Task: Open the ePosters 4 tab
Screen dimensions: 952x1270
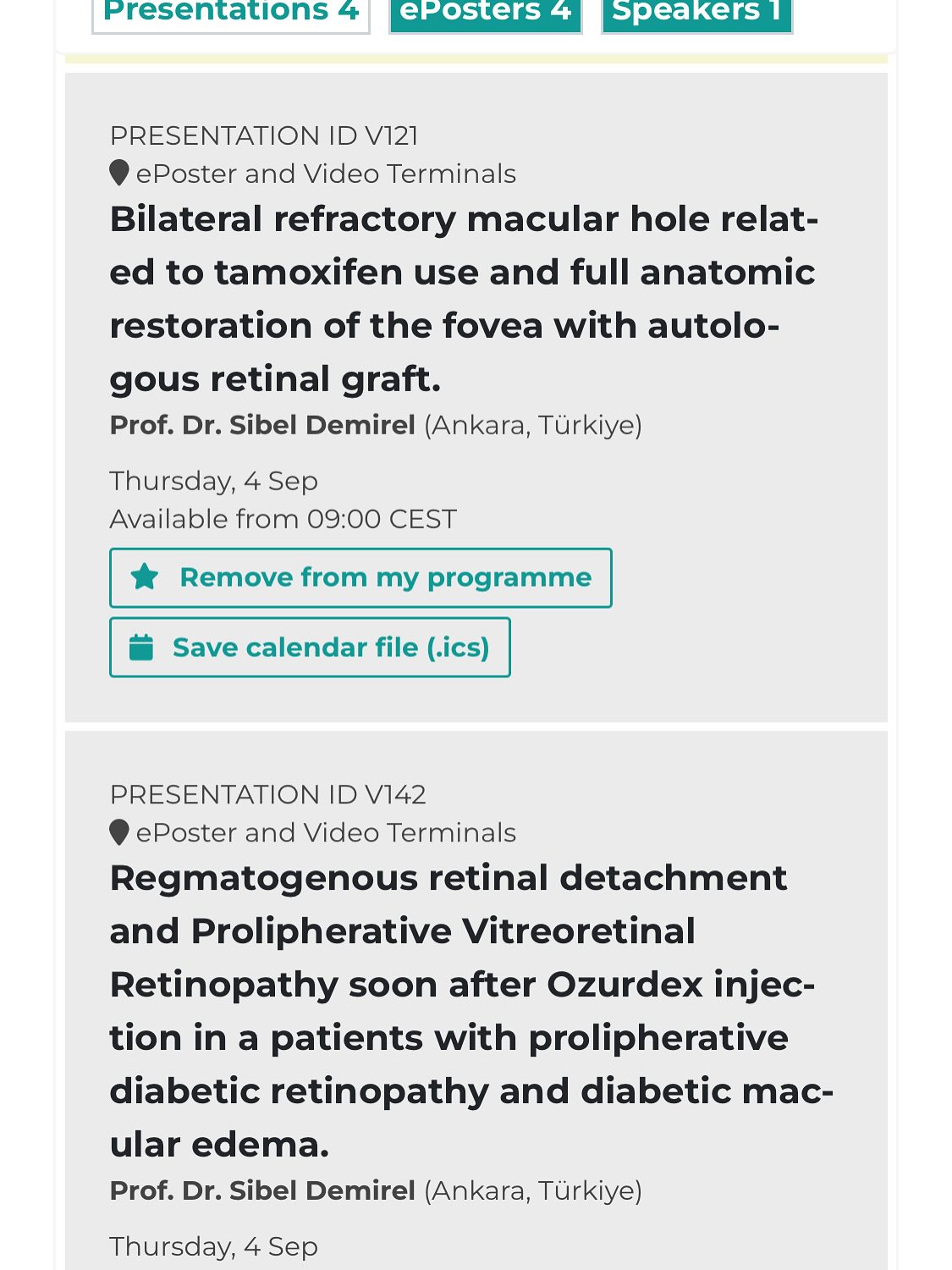Action: coord(486,13)
